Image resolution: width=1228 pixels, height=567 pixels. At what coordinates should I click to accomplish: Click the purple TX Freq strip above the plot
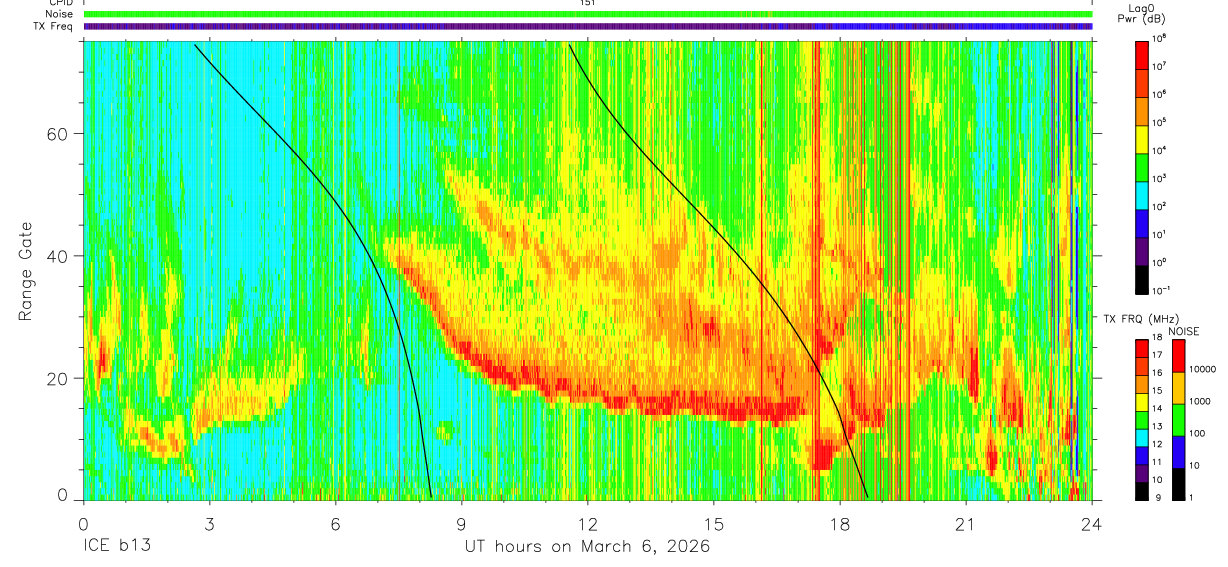[588, 26]
